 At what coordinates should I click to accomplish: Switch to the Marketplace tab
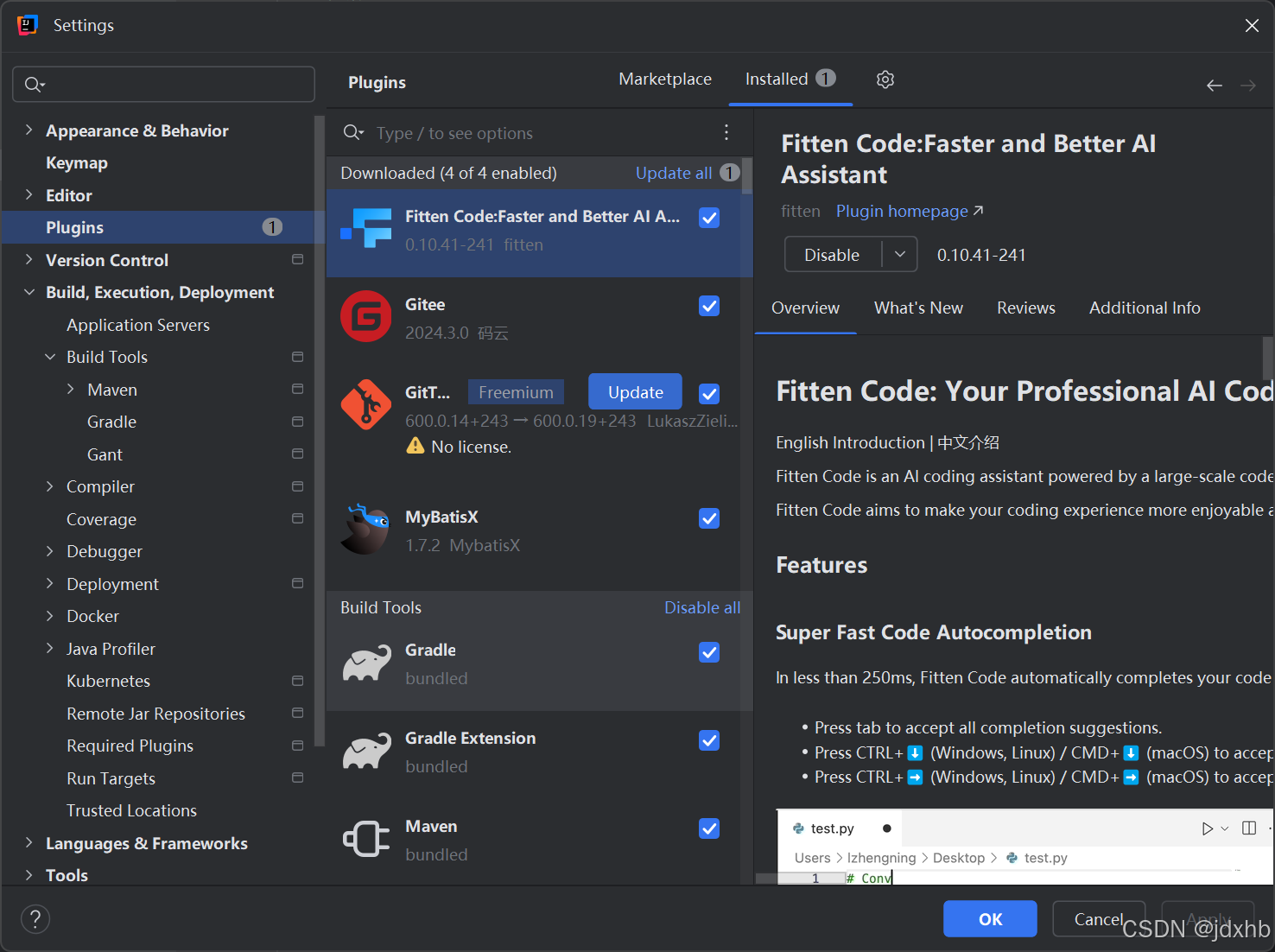point(665,79)
